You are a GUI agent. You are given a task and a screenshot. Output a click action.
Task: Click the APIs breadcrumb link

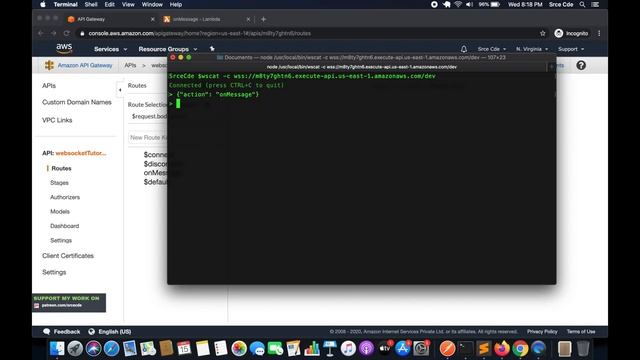pos(130,65)
